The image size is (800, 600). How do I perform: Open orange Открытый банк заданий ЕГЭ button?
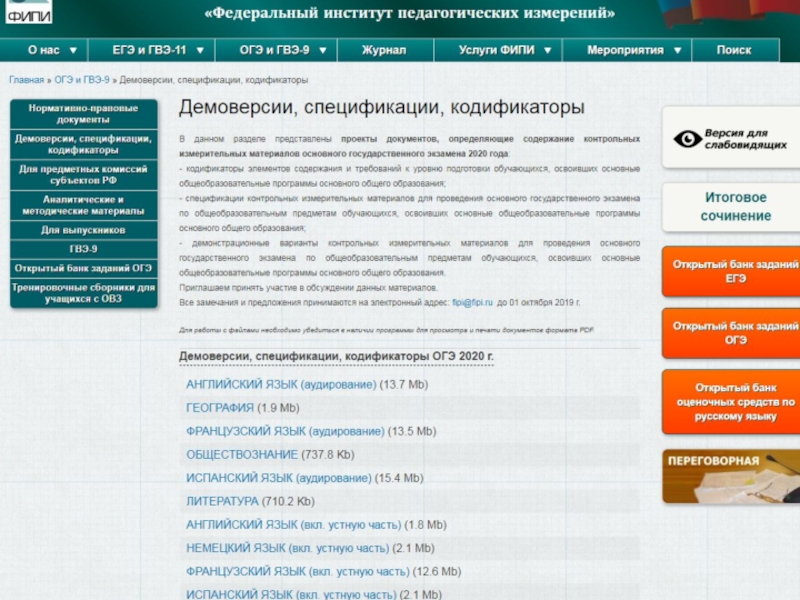pos(731,271)
